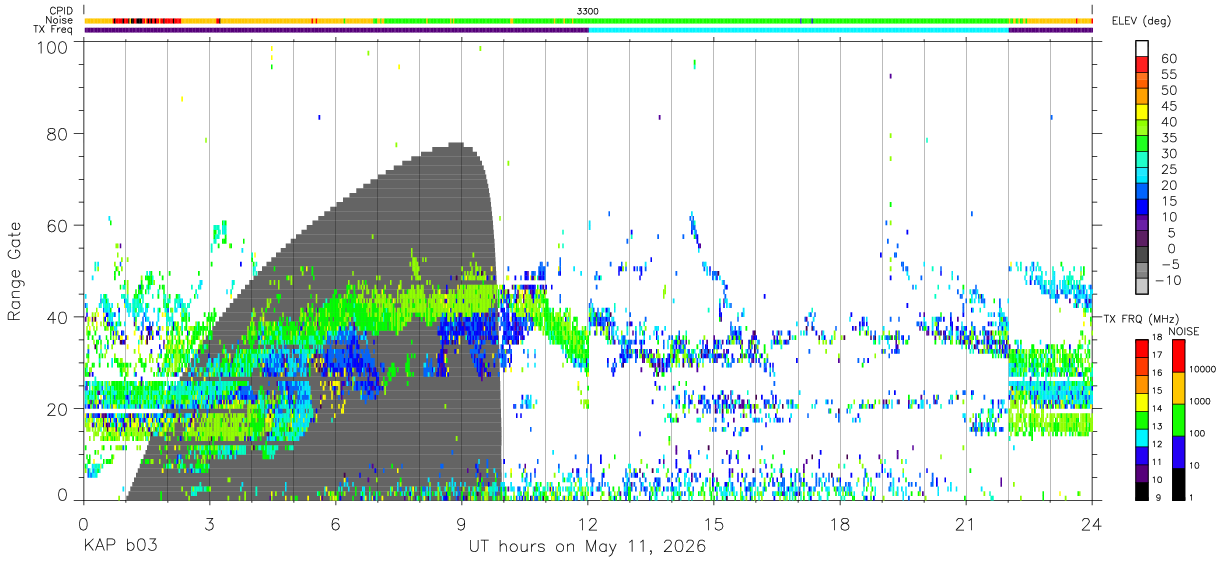
Task: Click the ELEV (deg) color bar title
Action: click(1142, 20)
